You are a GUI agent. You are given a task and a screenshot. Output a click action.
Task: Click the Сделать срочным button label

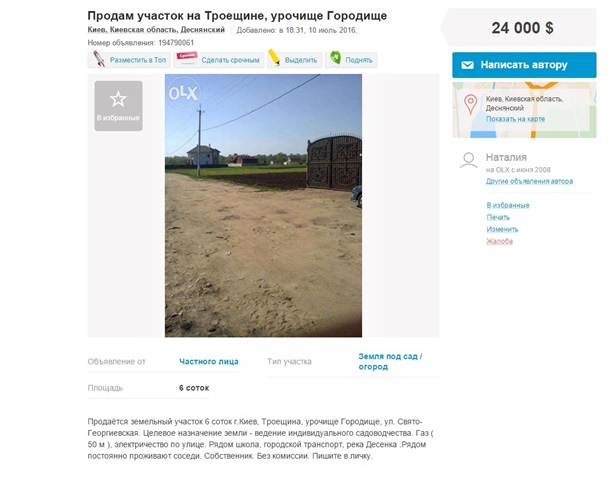(230, 60)
